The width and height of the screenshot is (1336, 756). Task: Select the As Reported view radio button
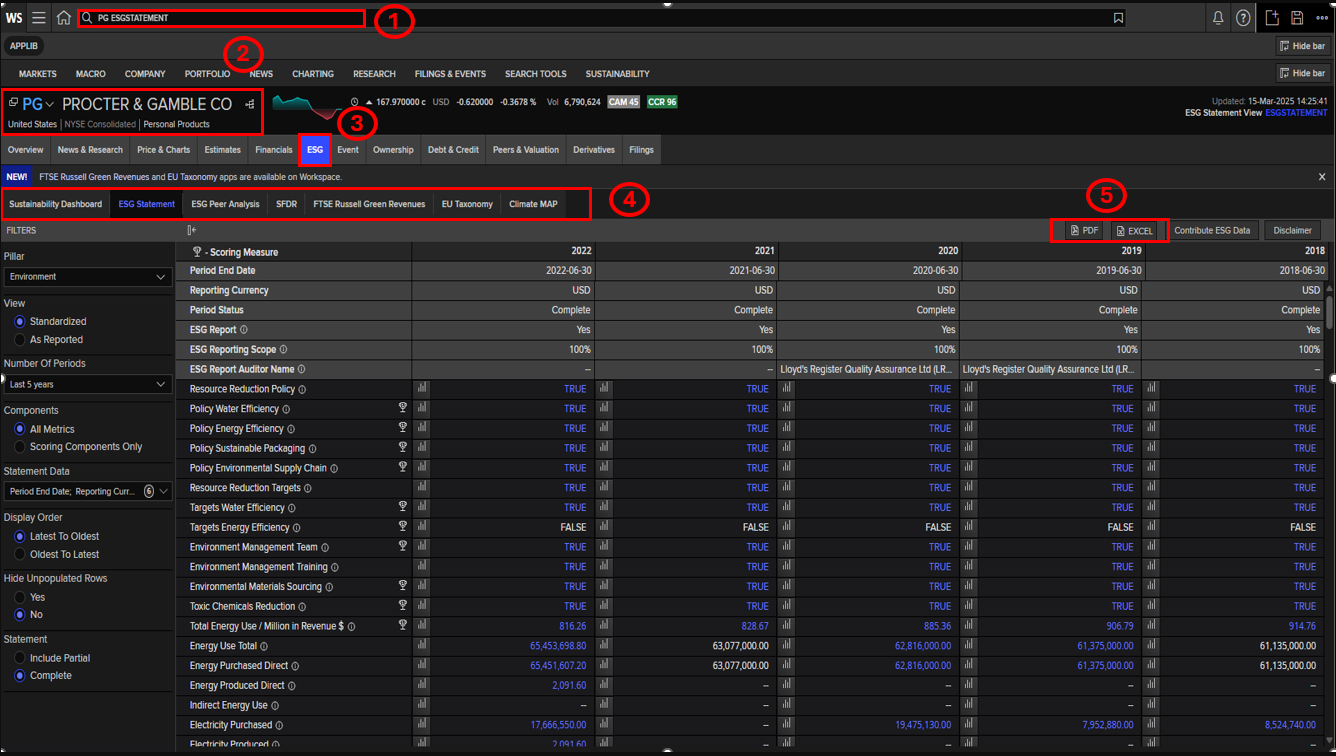coord(19,340)
